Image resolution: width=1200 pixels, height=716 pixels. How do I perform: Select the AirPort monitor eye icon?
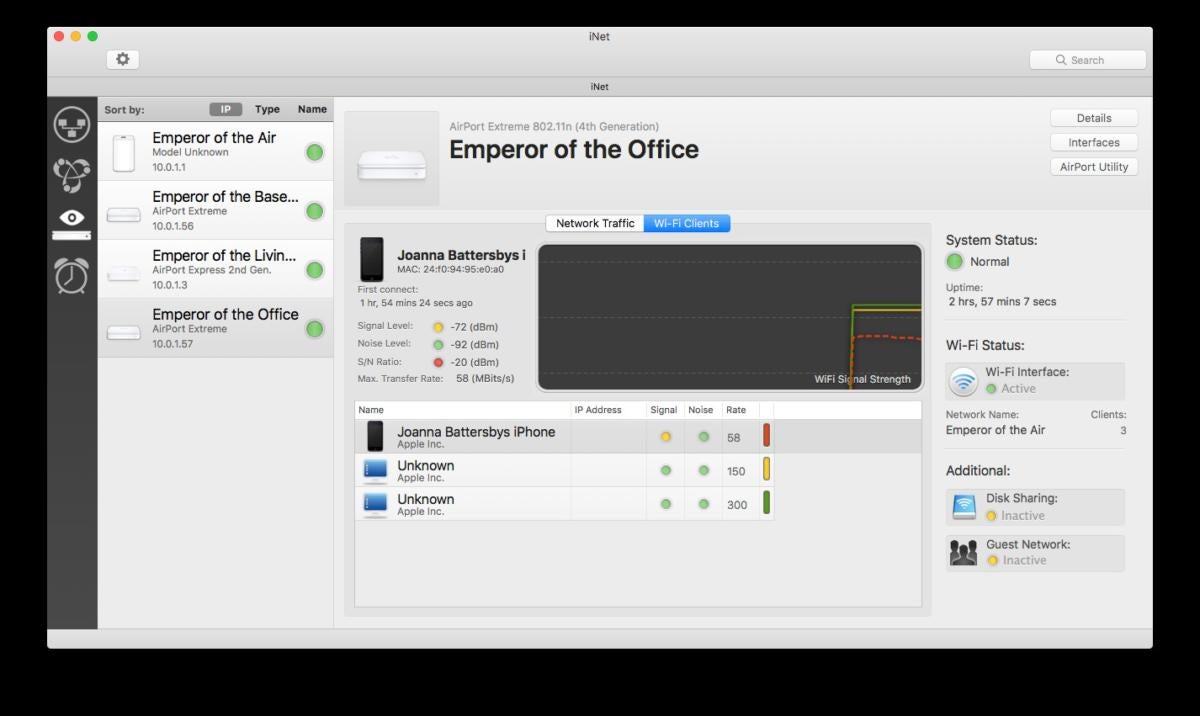click(x=72, y=223)
